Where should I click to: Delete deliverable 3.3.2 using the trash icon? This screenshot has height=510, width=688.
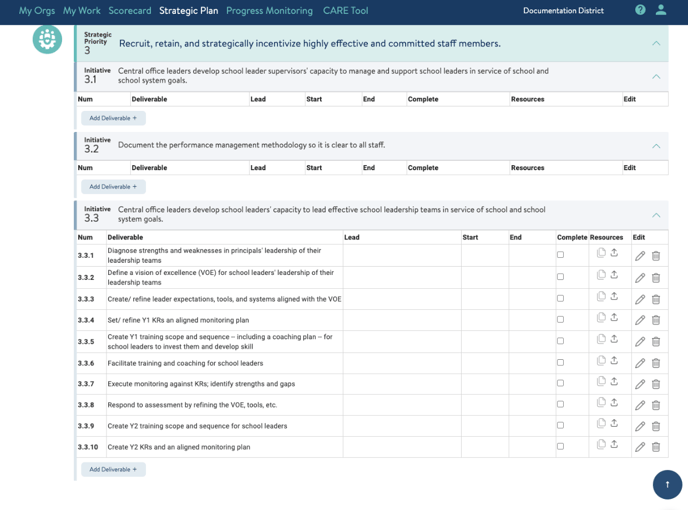656,278
